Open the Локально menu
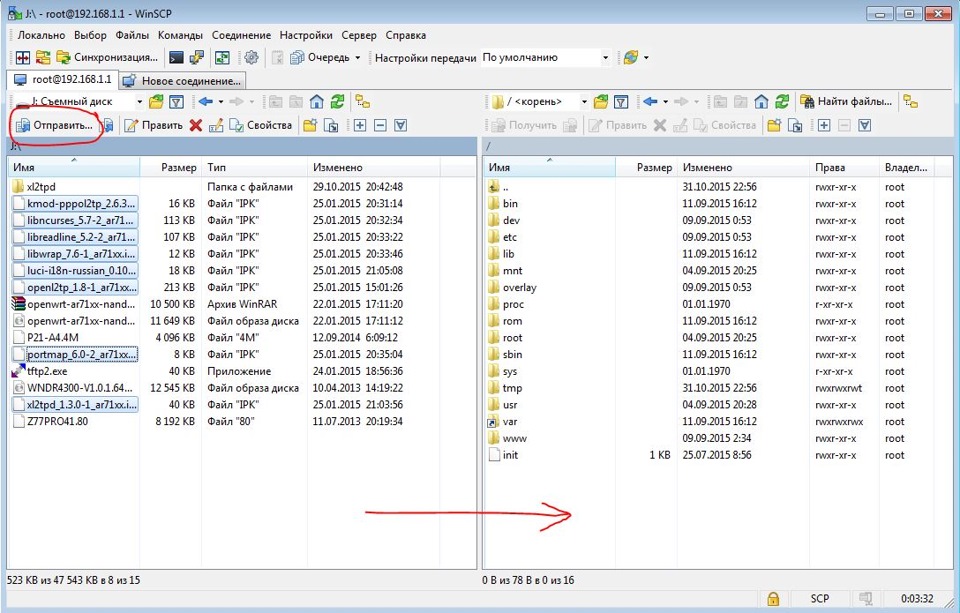This screenshot has width=960, height=613. tap(41, 36)
